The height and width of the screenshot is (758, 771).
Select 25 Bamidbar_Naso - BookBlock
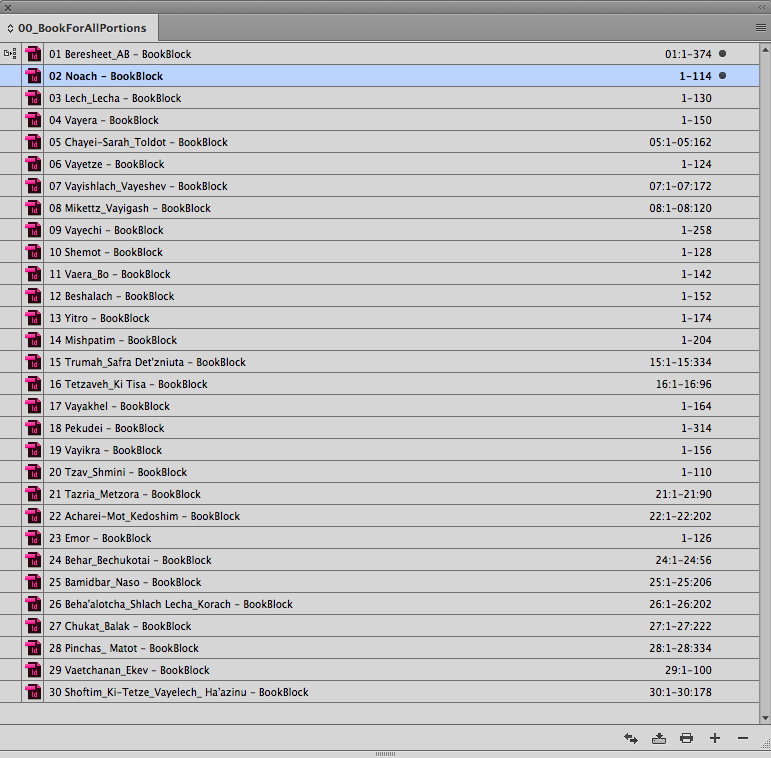[380, 582]
